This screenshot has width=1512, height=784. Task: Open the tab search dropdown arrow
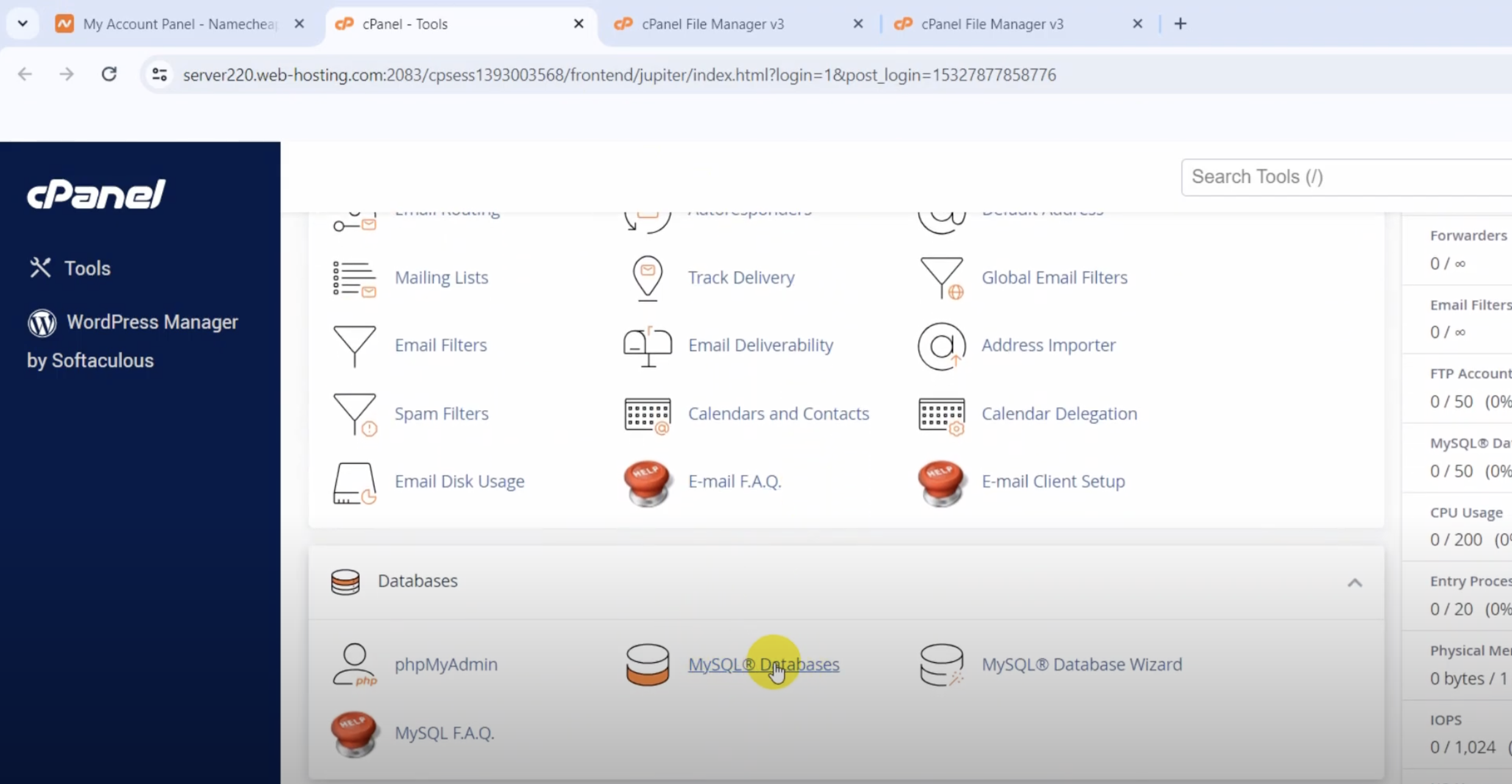tap(23, 24)
